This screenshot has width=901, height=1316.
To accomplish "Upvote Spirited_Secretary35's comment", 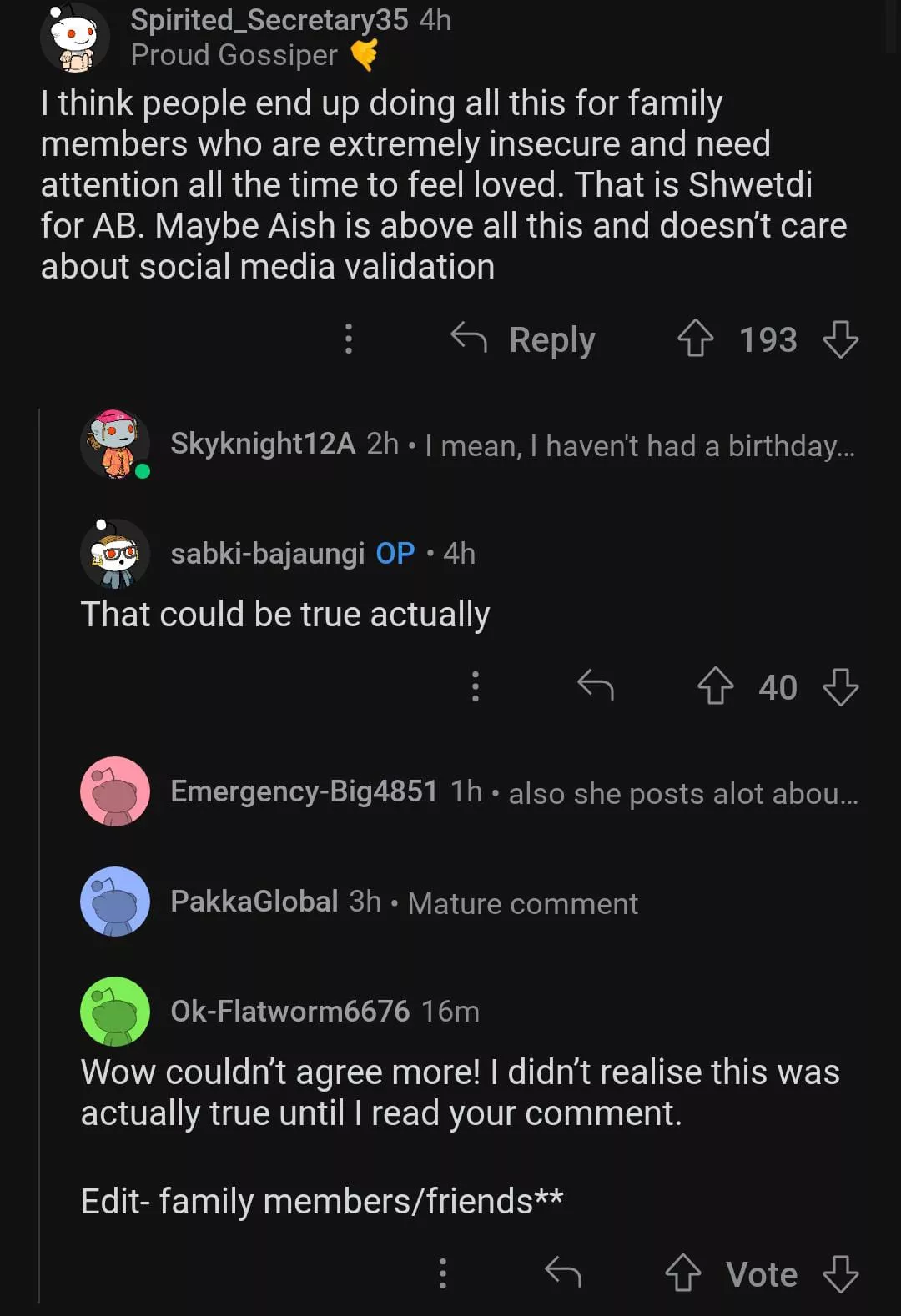I will [695, 339].
